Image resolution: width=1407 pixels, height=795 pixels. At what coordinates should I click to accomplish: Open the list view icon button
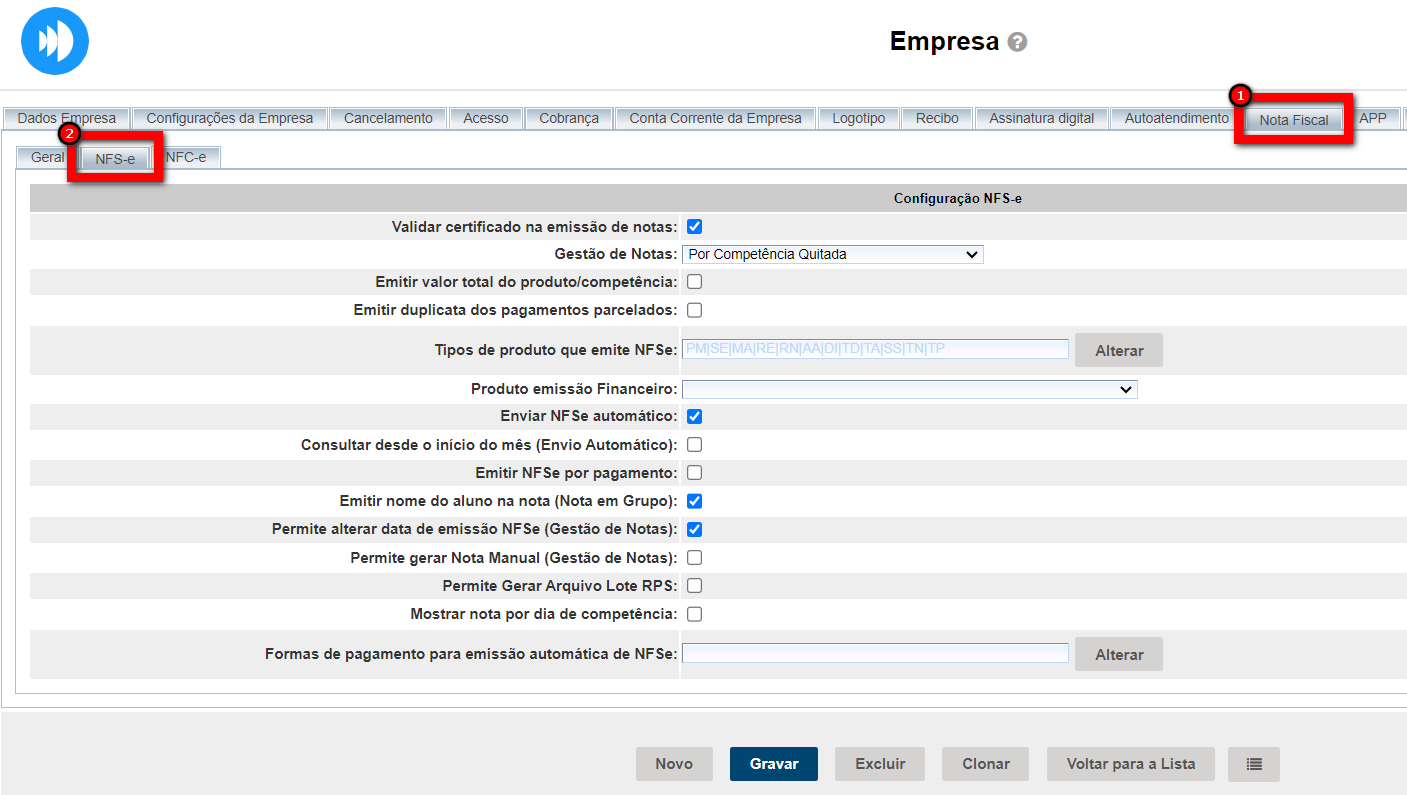(1254, 764)
